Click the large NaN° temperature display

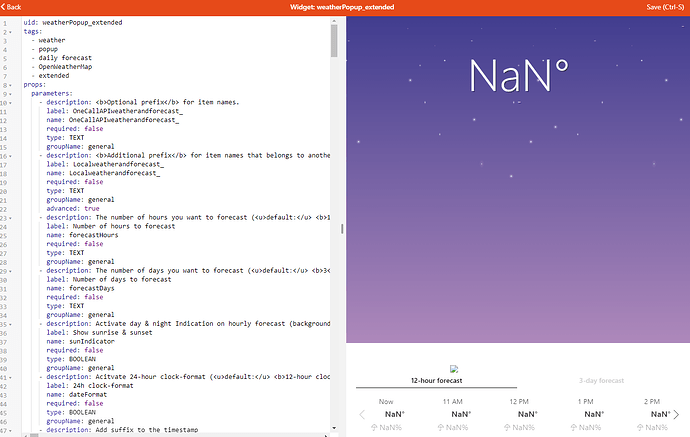point(518,75)
